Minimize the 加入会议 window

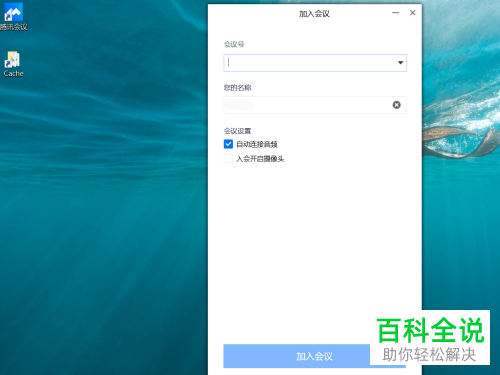tap(395, 13)
